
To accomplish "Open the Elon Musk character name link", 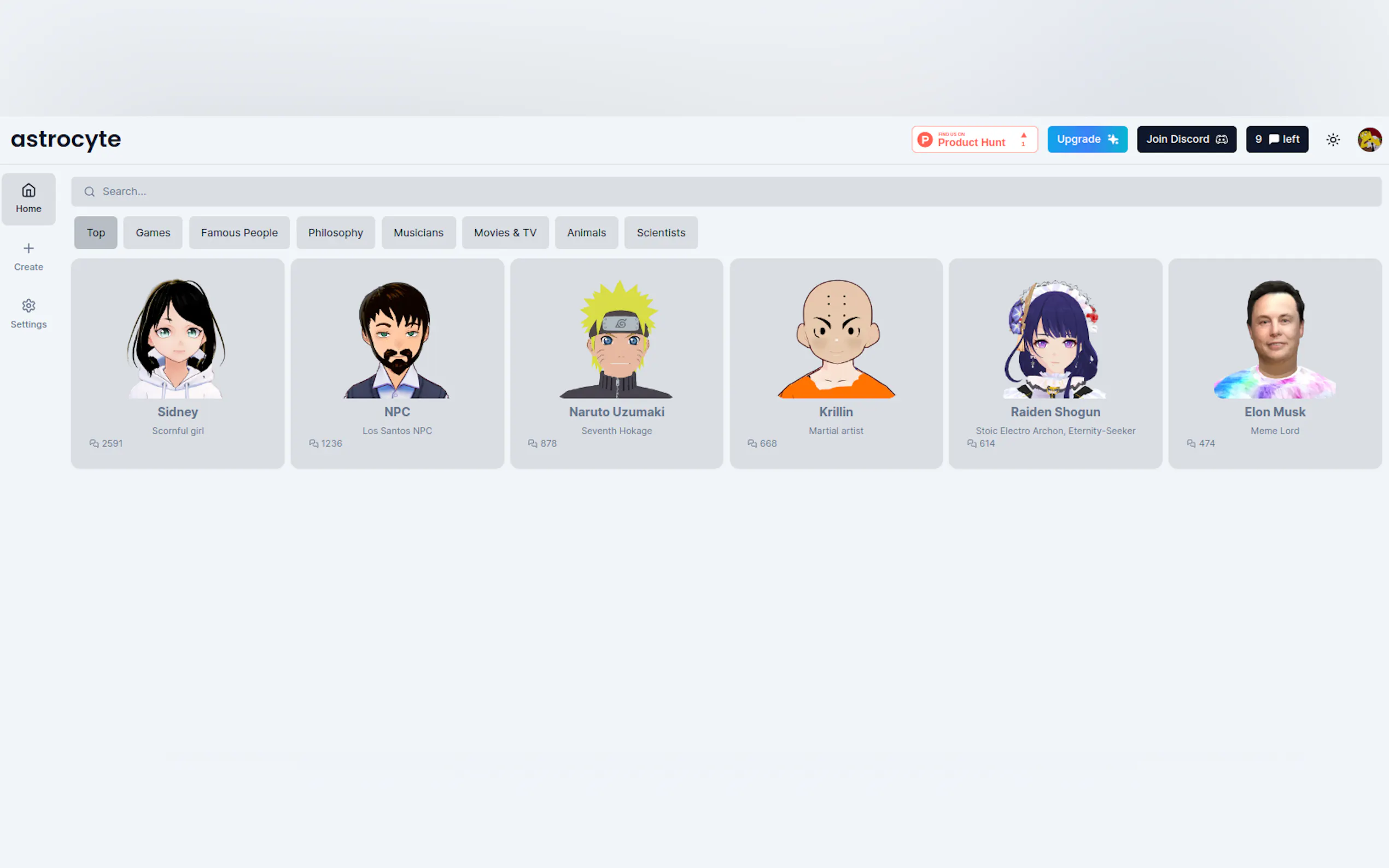I will pyautogui.click(x=1274, y=412).
